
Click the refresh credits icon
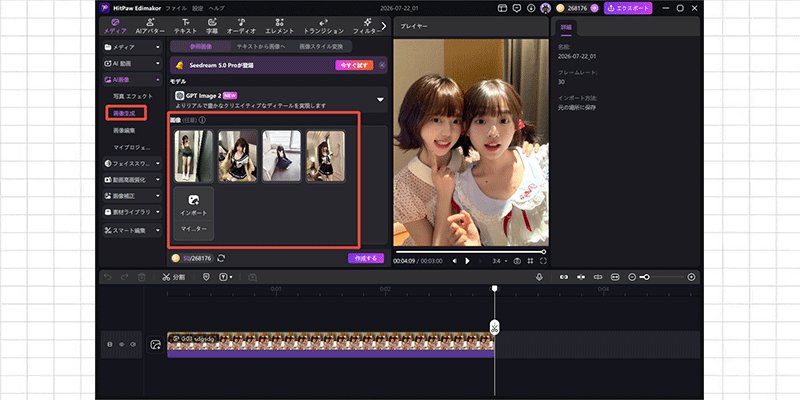tap(221, 258)
